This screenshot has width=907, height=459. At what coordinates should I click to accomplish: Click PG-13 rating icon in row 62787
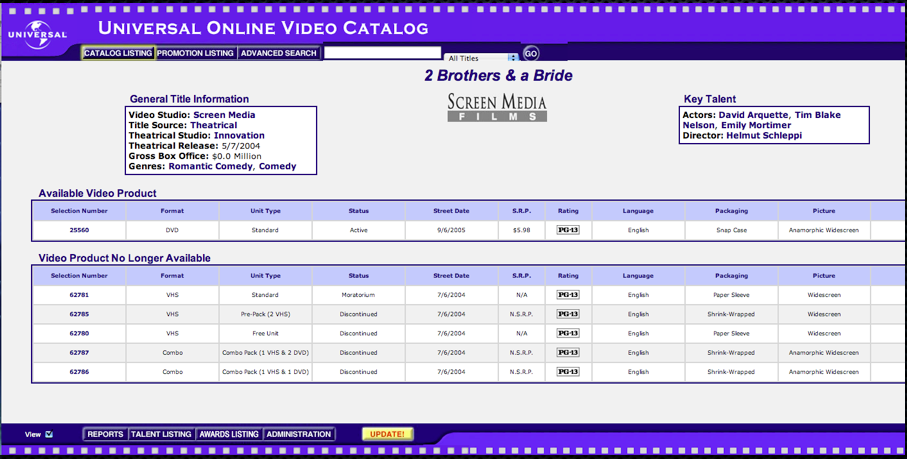568,352
